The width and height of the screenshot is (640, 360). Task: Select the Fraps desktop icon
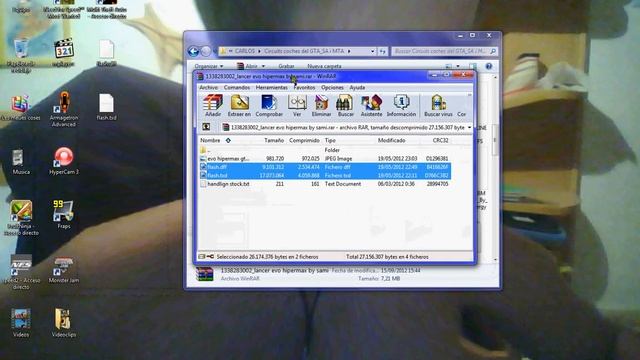click(64, 214)
